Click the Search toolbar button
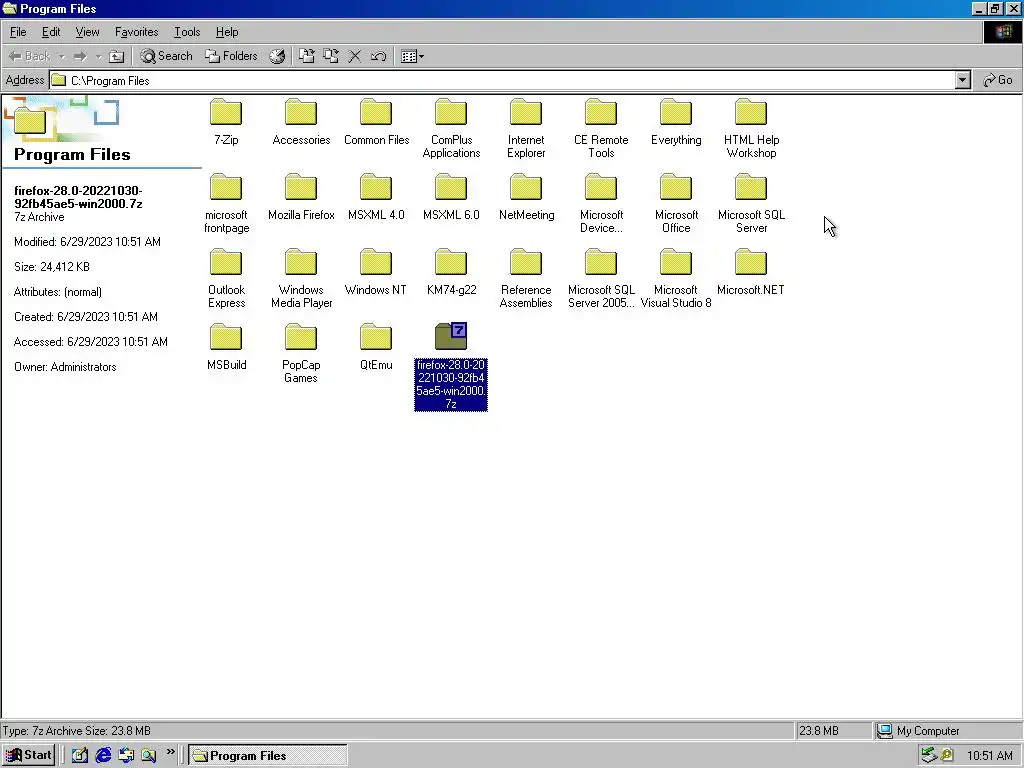 pos(167,56)
